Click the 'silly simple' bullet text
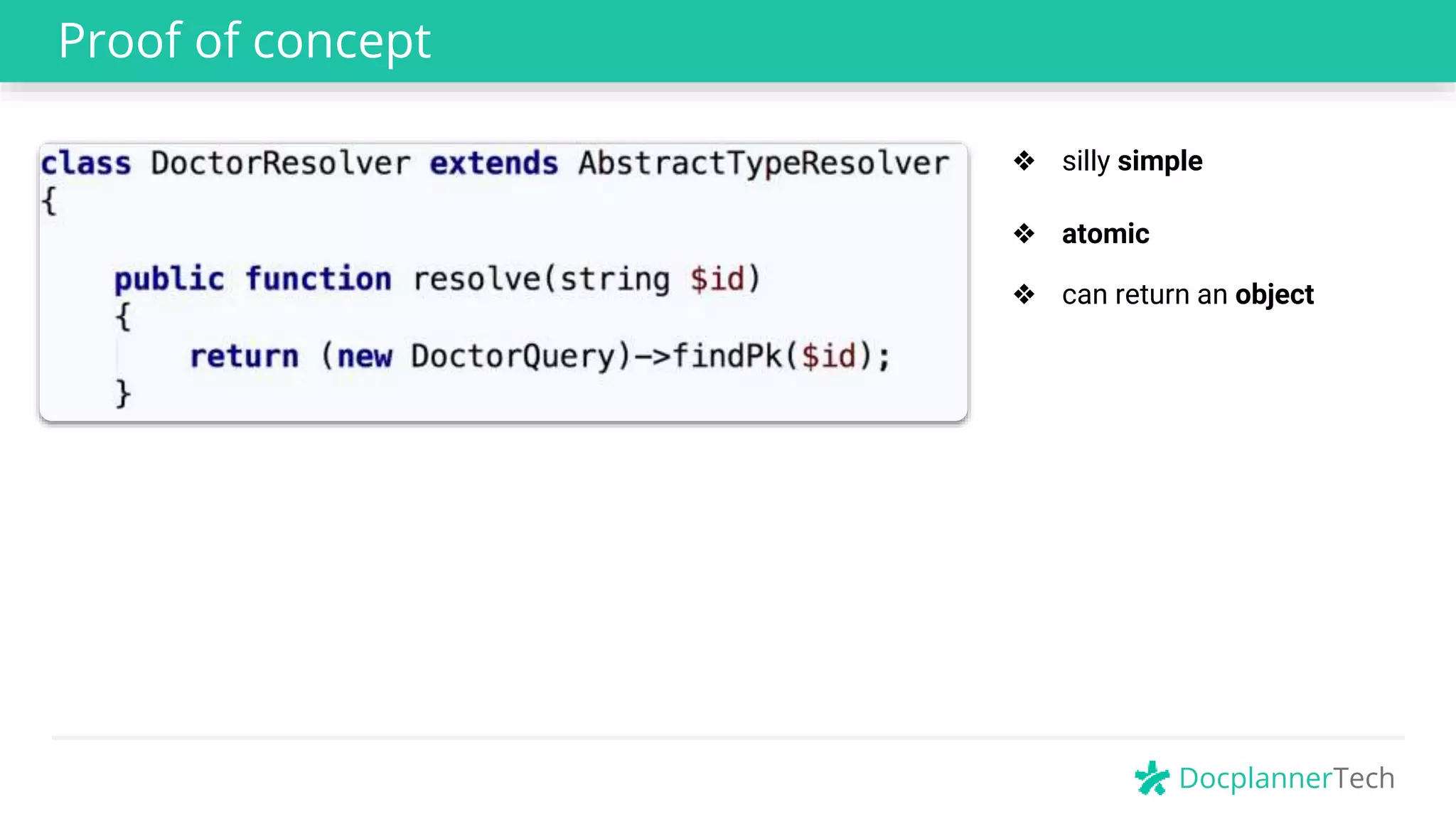This screenshot has width=1456, height=819. click(x=1132, y=162)
